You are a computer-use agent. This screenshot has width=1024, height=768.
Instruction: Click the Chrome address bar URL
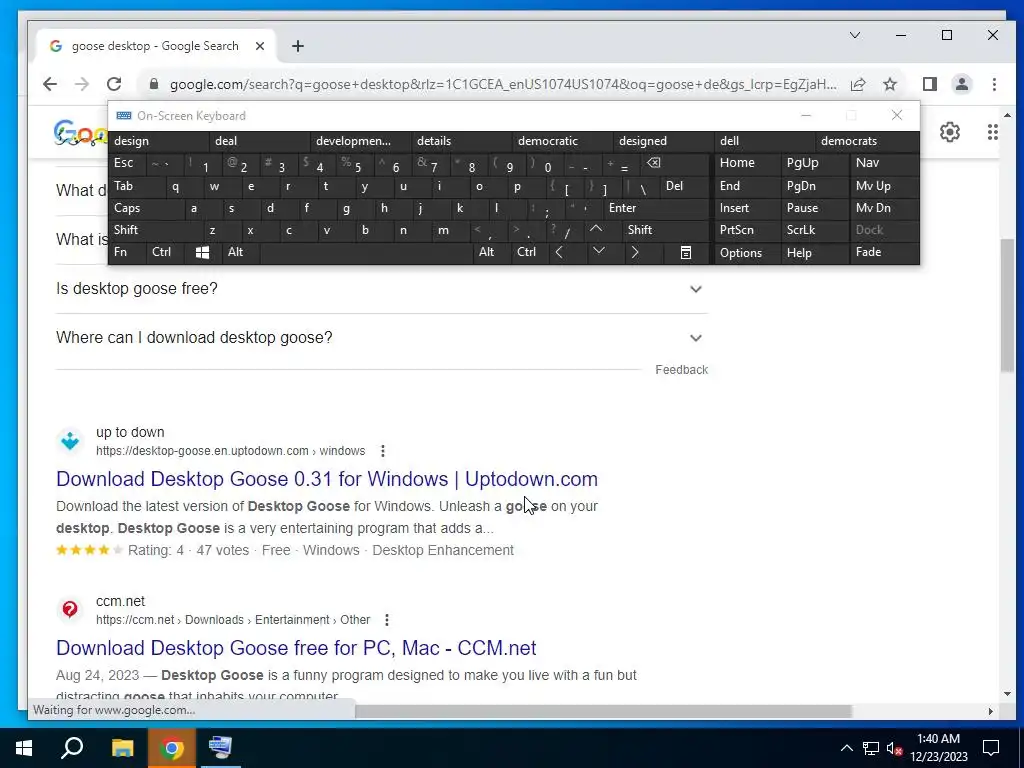pos(503,84)
